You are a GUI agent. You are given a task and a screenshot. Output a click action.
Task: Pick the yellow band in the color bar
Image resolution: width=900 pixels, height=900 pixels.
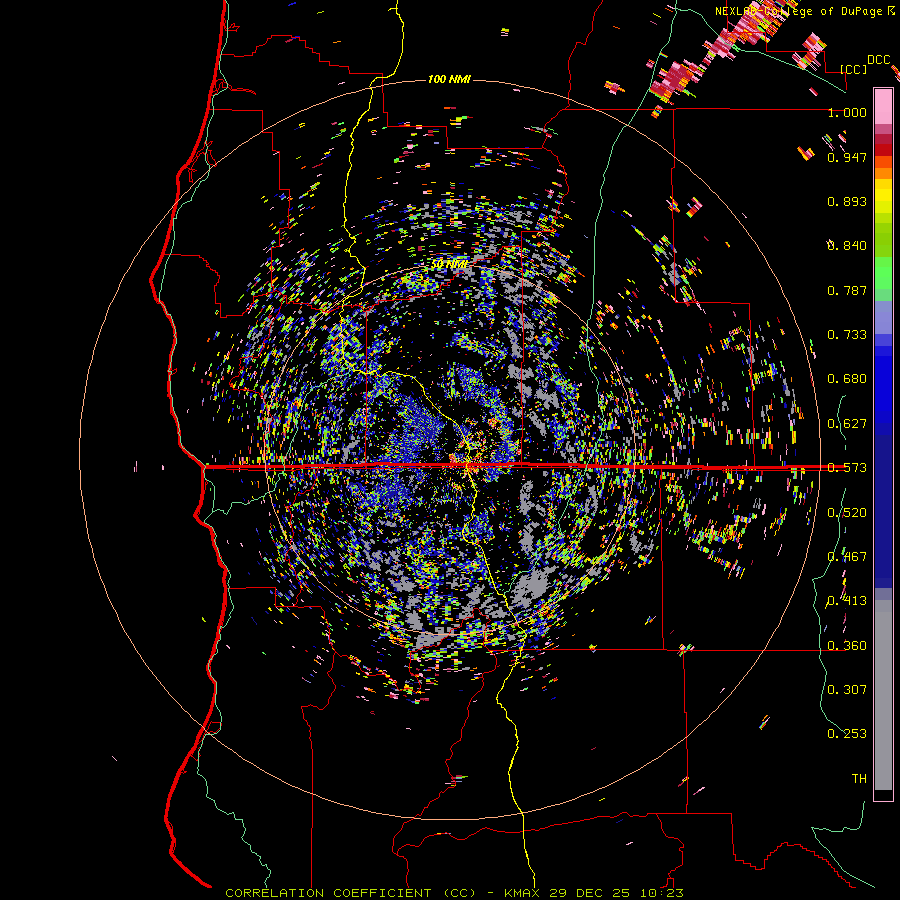(x=883, y=196)
